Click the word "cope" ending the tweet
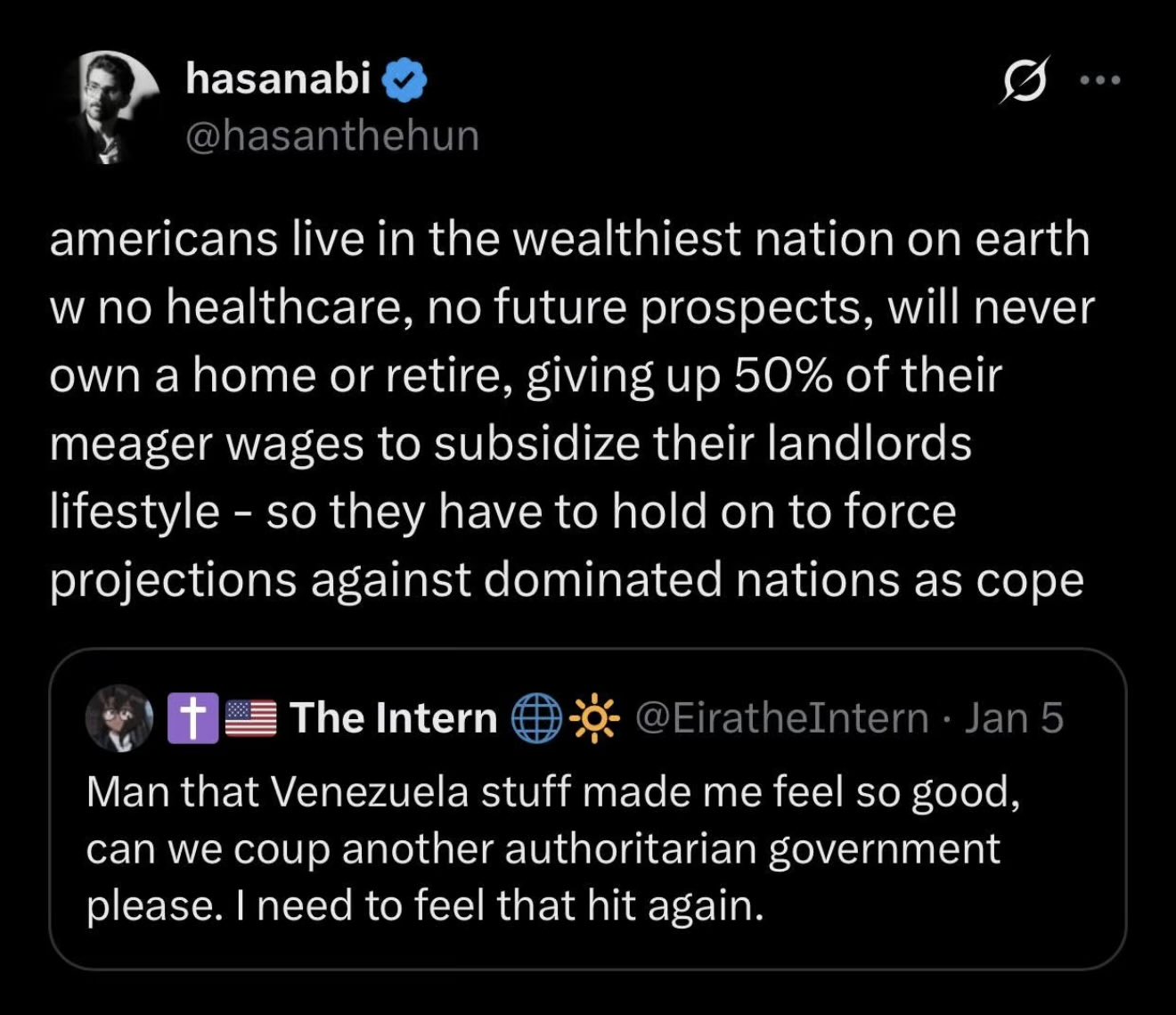Screen dimensions: 1176x1015 1030,581
